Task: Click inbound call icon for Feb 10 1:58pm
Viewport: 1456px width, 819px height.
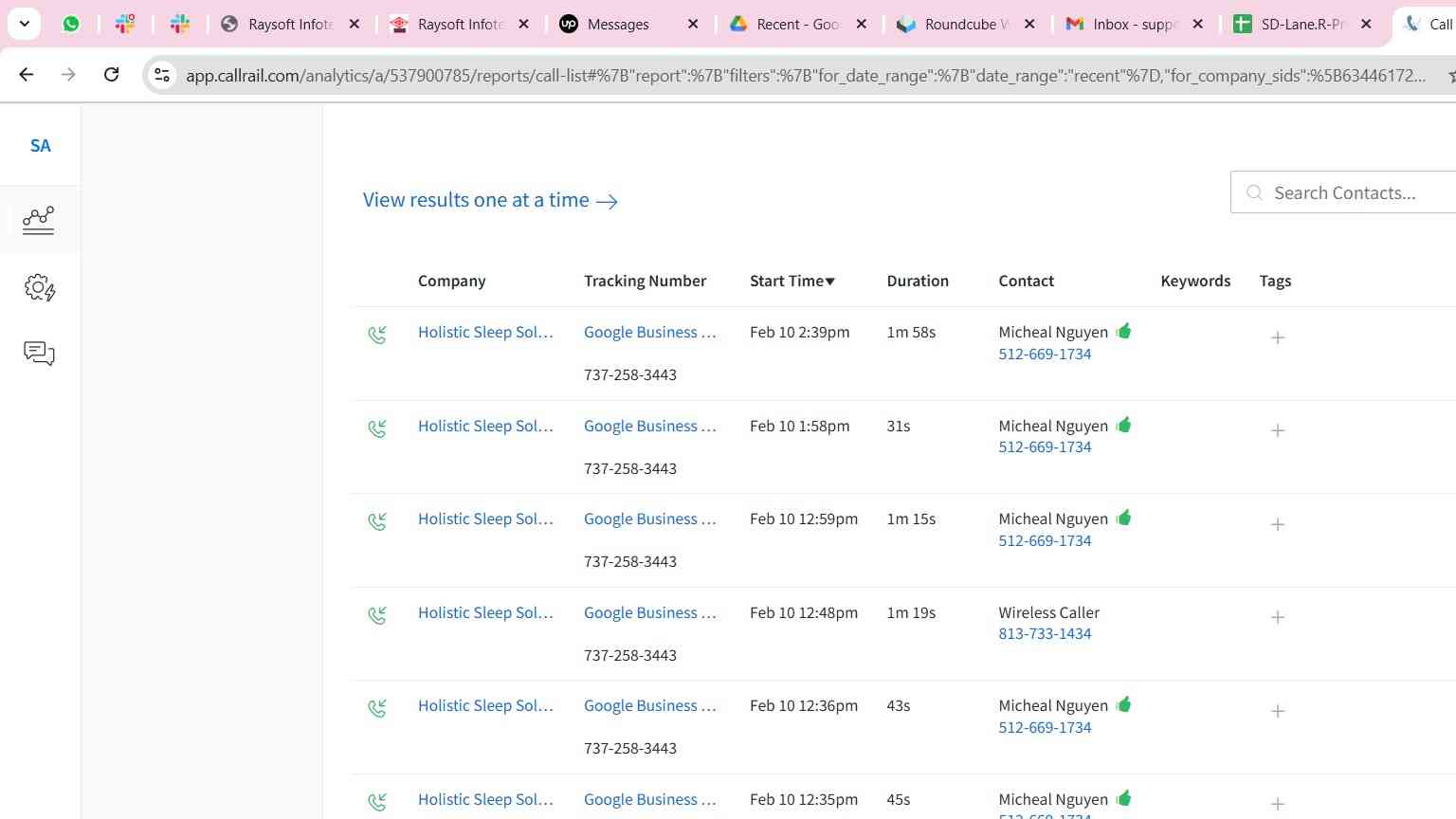Action: point(377,428)
